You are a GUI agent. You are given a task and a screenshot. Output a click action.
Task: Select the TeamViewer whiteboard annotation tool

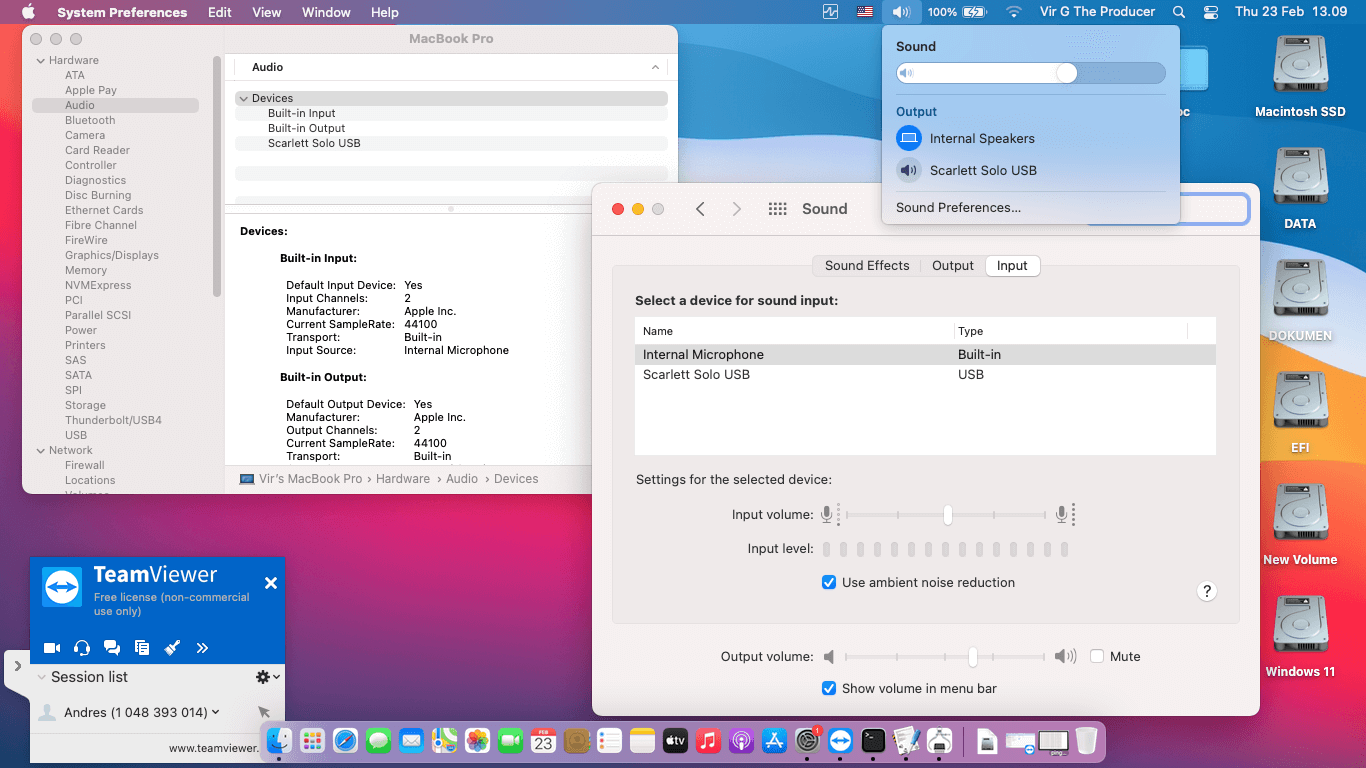171,648
